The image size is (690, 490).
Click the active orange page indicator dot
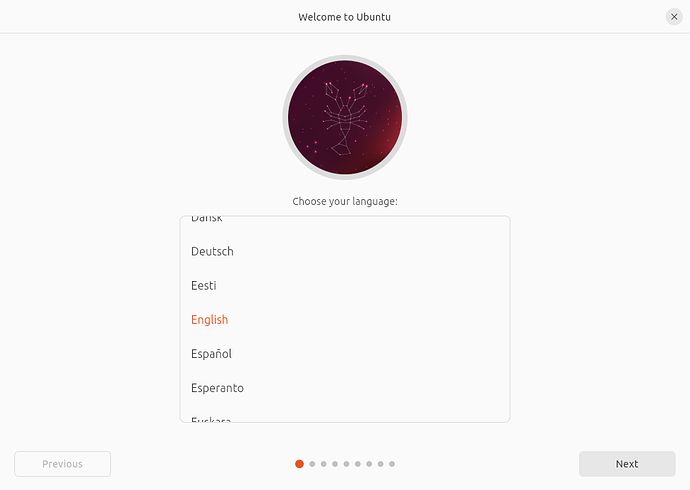click(299, 464)
